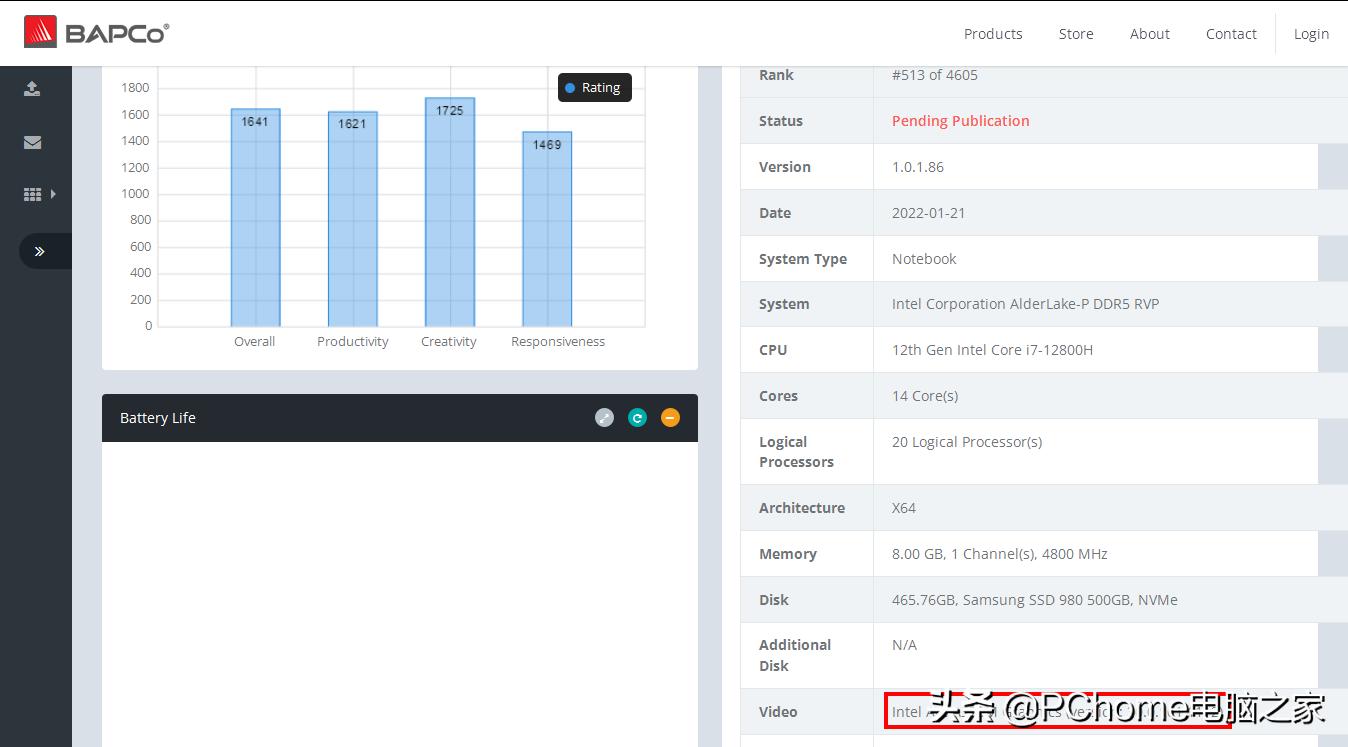
Task: Select the apps grid icon in the sidebar
Action: click(x=30, y=194)
